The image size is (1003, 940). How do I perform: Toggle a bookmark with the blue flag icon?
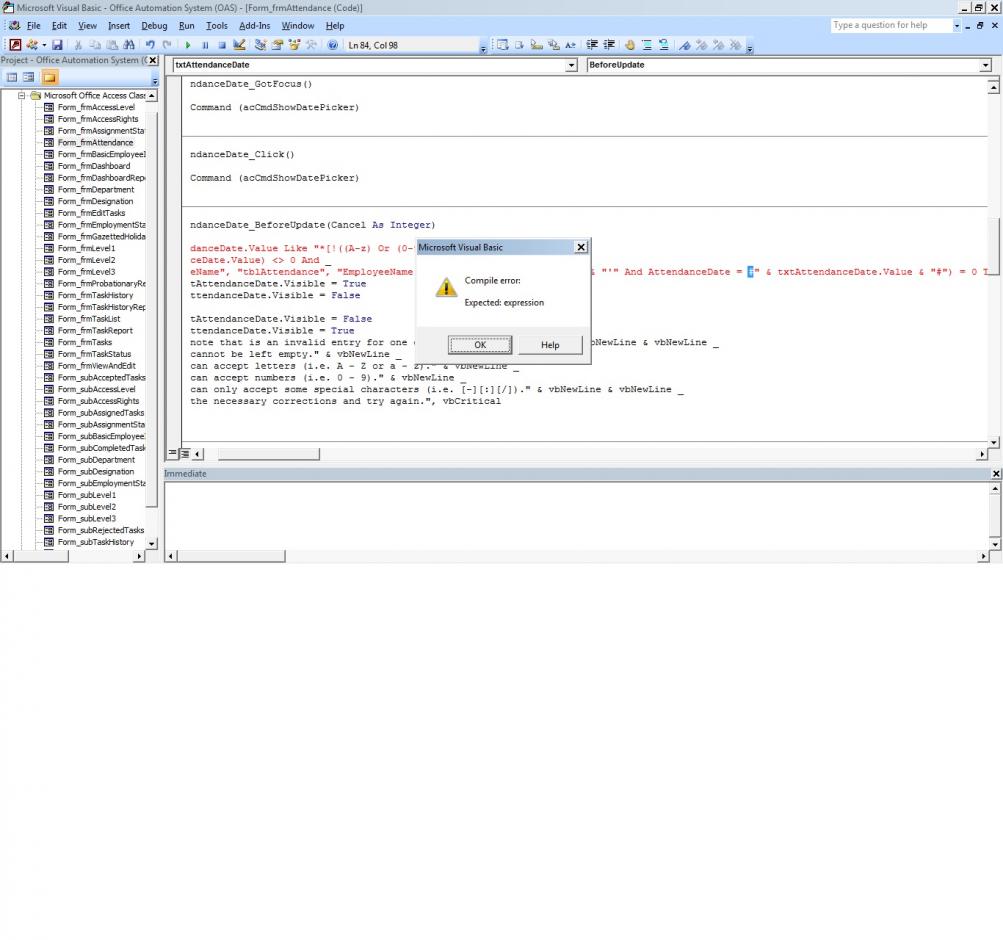(x=685, y=45)
